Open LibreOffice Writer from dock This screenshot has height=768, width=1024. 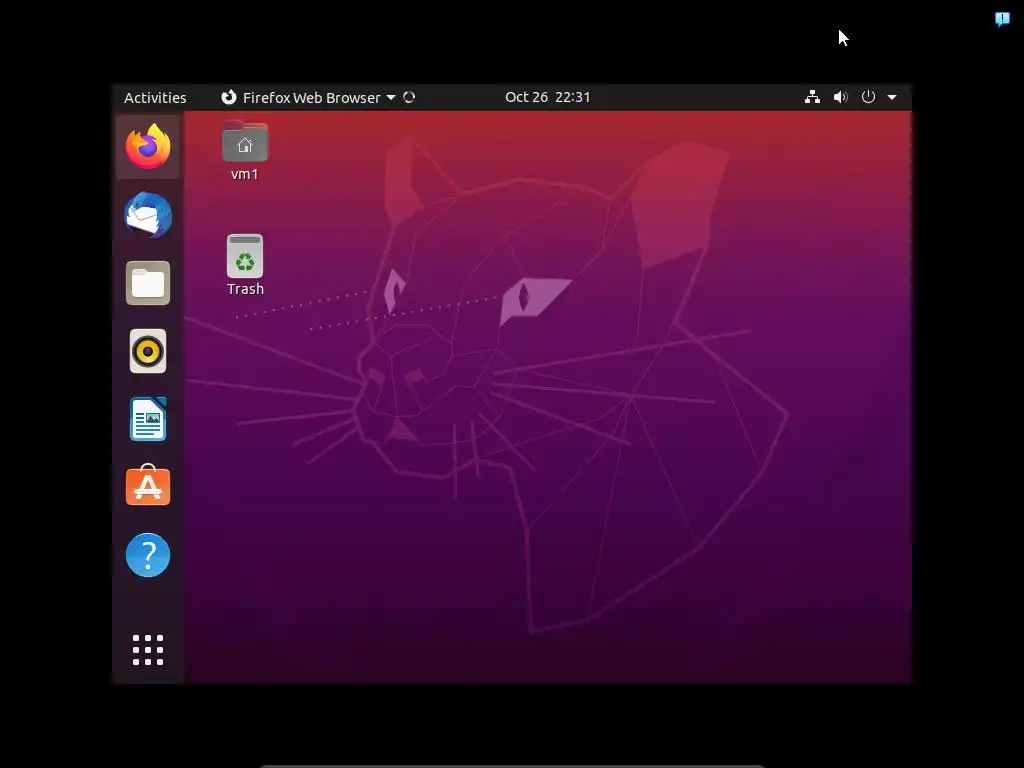[x=148, y=419]
